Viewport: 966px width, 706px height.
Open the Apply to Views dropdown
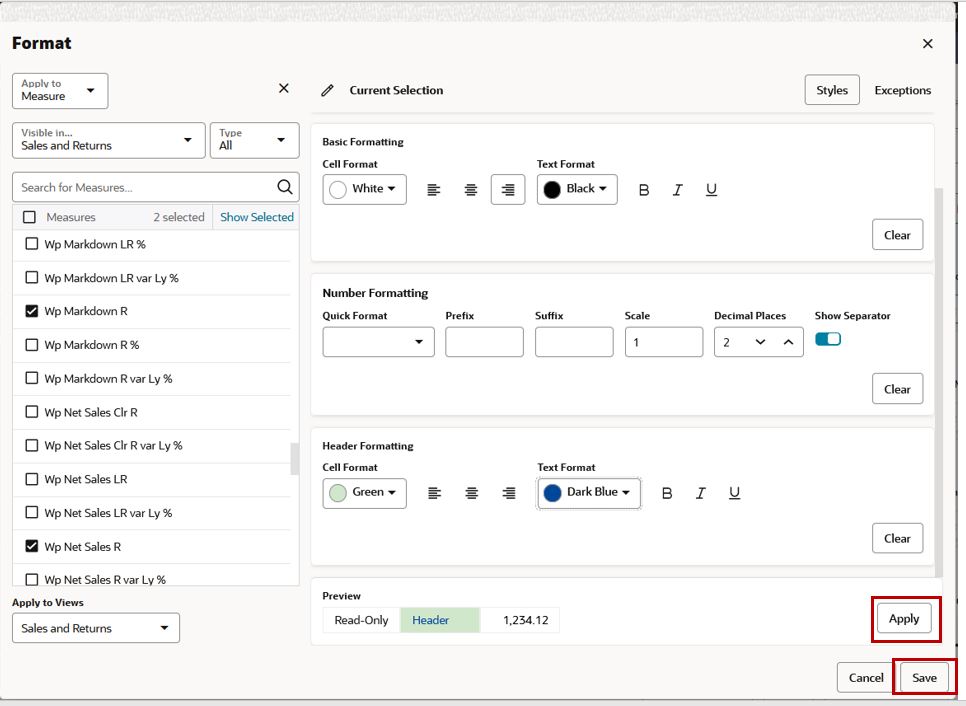pos(95,628)
